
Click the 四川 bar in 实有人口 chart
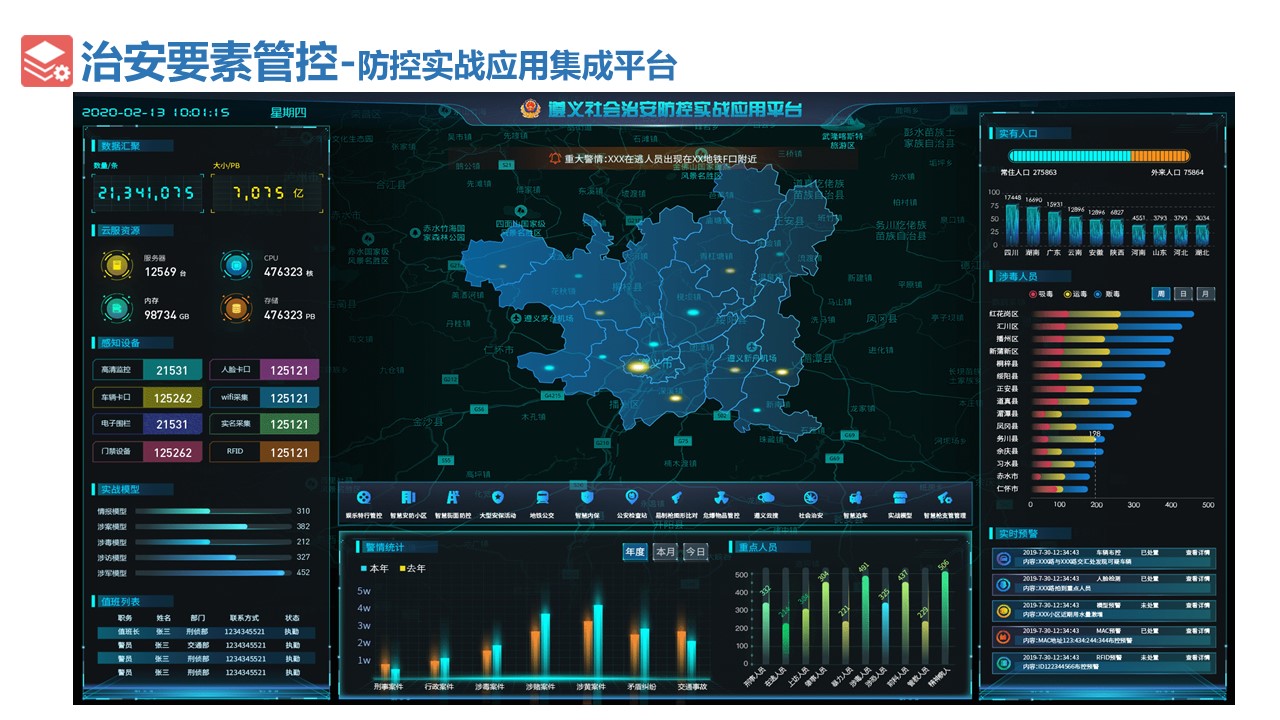point(1012,225)
